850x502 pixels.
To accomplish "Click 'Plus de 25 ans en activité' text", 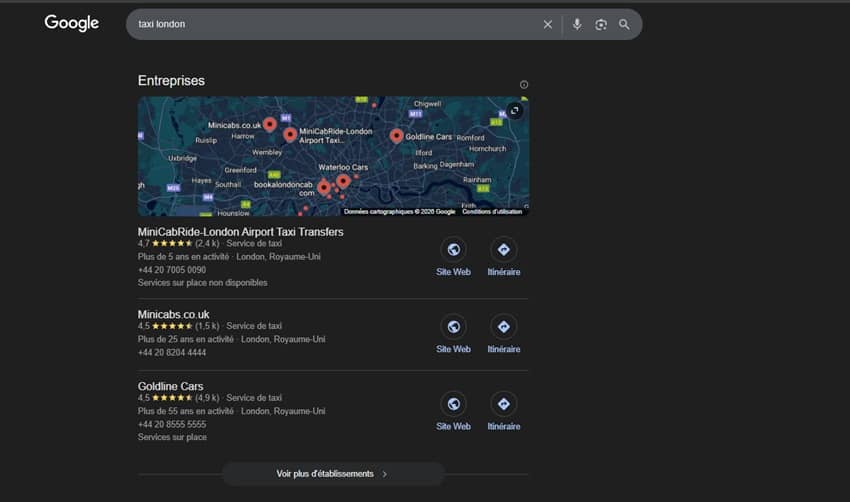I will pyautogui.click(x=185, y=339).
